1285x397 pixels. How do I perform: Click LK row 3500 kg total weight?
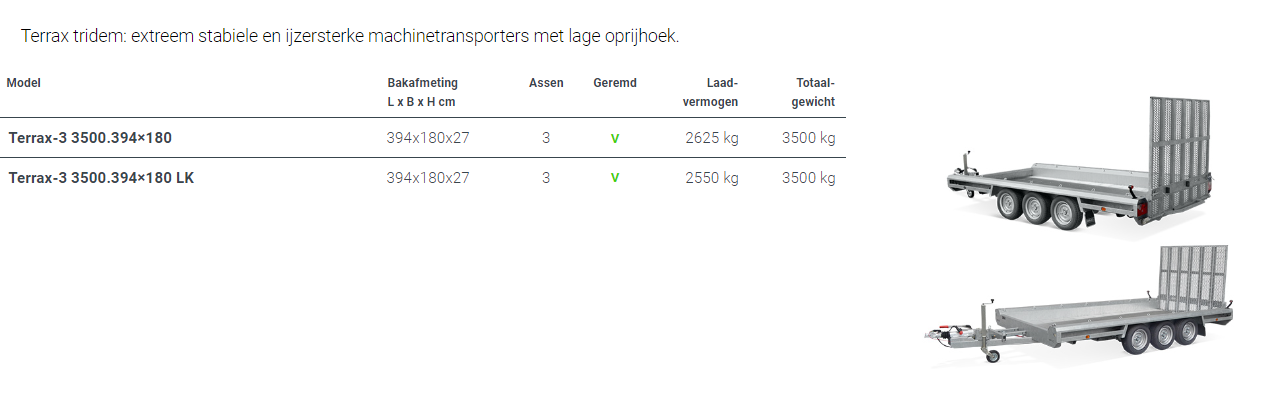(x=808, y=178)
